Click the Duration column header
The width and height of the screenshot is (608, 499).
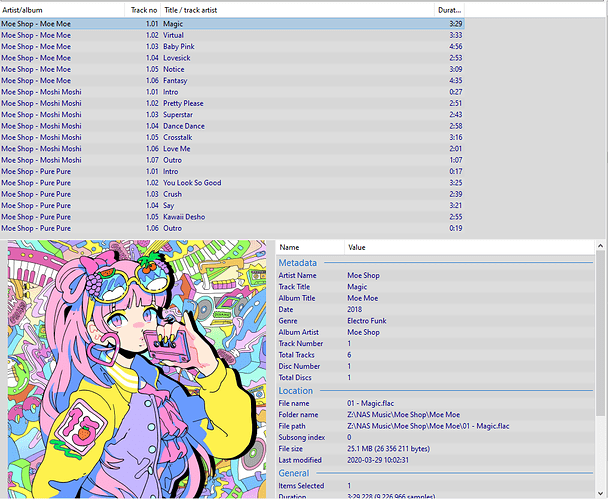pyautogui.click(x=449, y=10)
